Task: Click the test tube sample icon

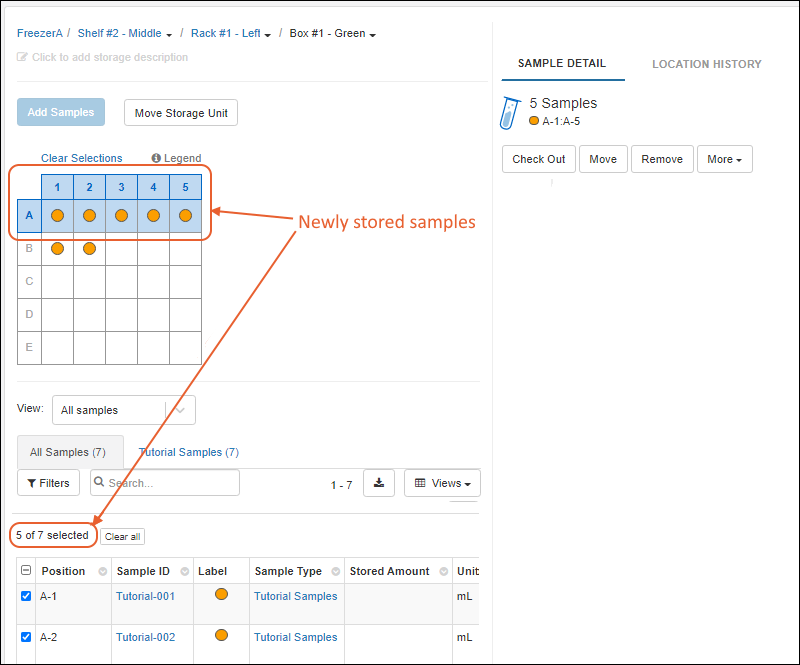Action: click(x=511, y=112)
